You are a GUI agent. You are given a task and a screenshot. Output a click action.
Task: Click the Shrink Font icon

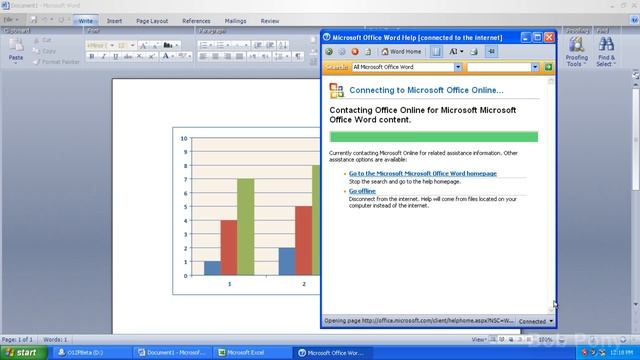coord(156,45)
